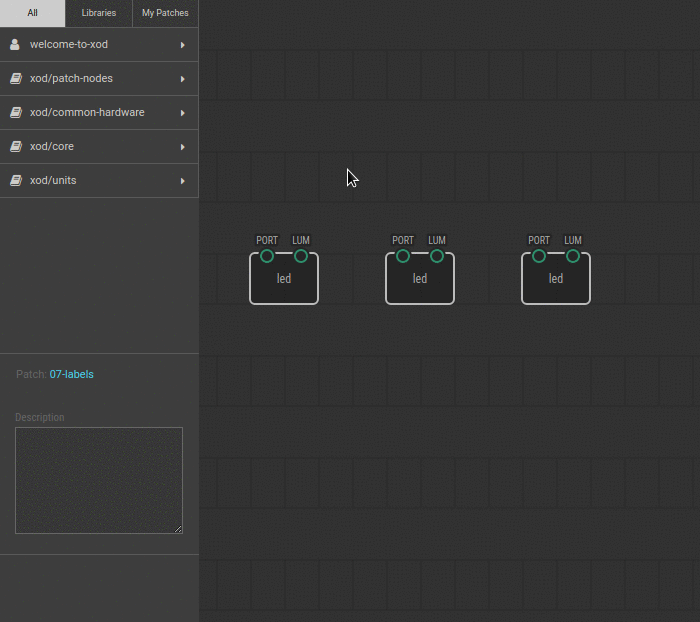This screenshot has width=700, height=622.
Task: Expand xod/patch-nodes library arrow
Action: pyautogui.click(x=183, y=79)
